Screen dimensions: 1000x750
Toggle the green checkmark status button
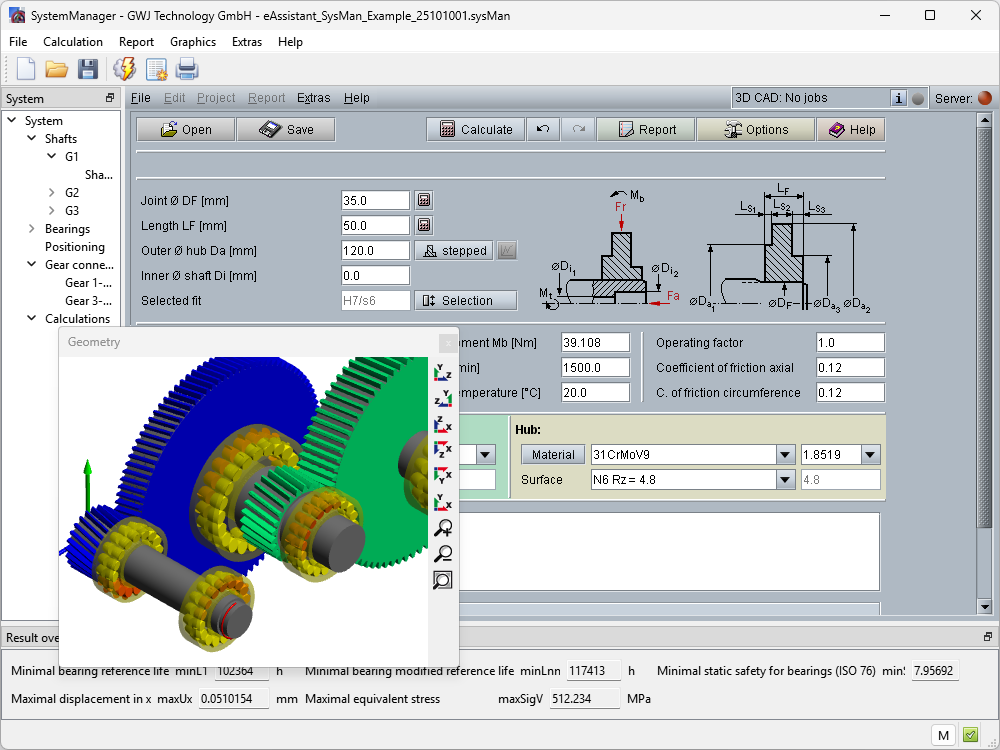click(970, 735)
